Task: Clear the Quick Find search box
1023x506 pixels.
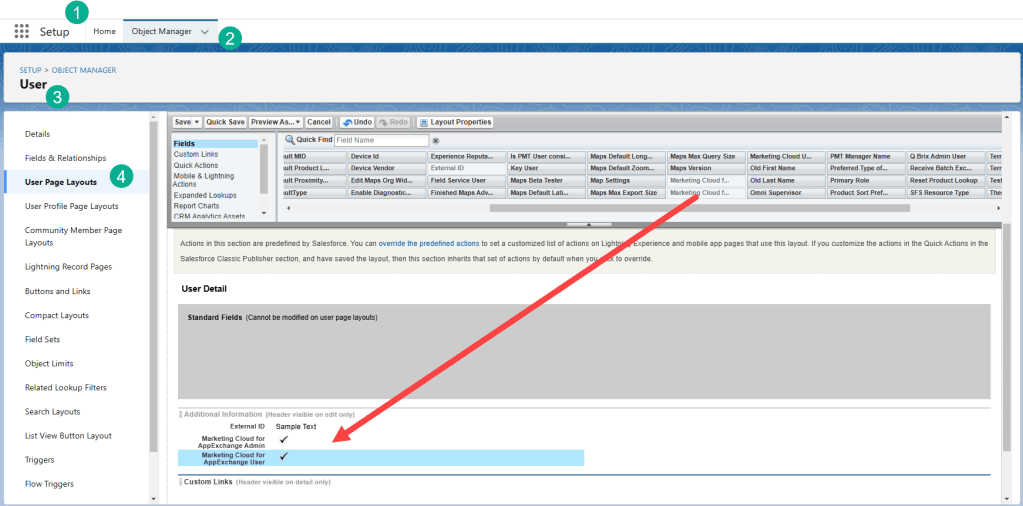Action: [x=435, y=141]
